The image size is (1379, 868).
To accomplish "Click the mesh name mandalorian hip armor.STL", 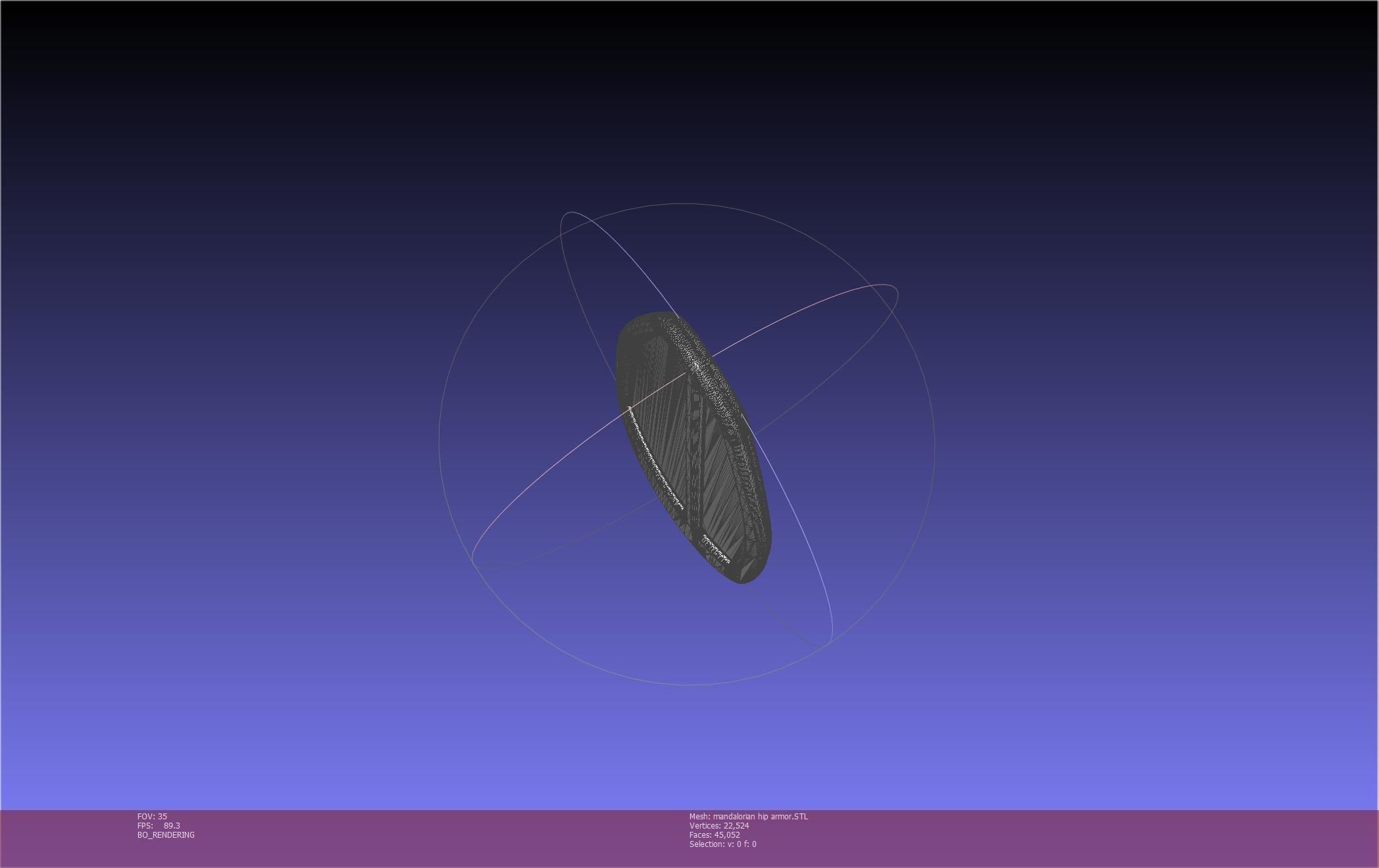I will pyautogui.click(x=749, y=816).
